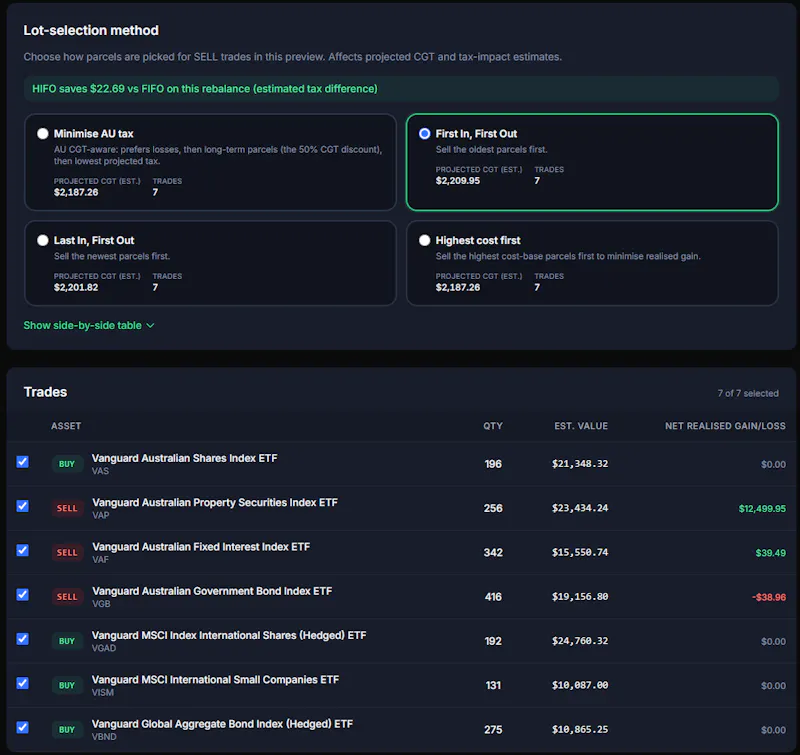Click the BUY badge for VAS
Screen dimensions: 800x755
[67, 464]
